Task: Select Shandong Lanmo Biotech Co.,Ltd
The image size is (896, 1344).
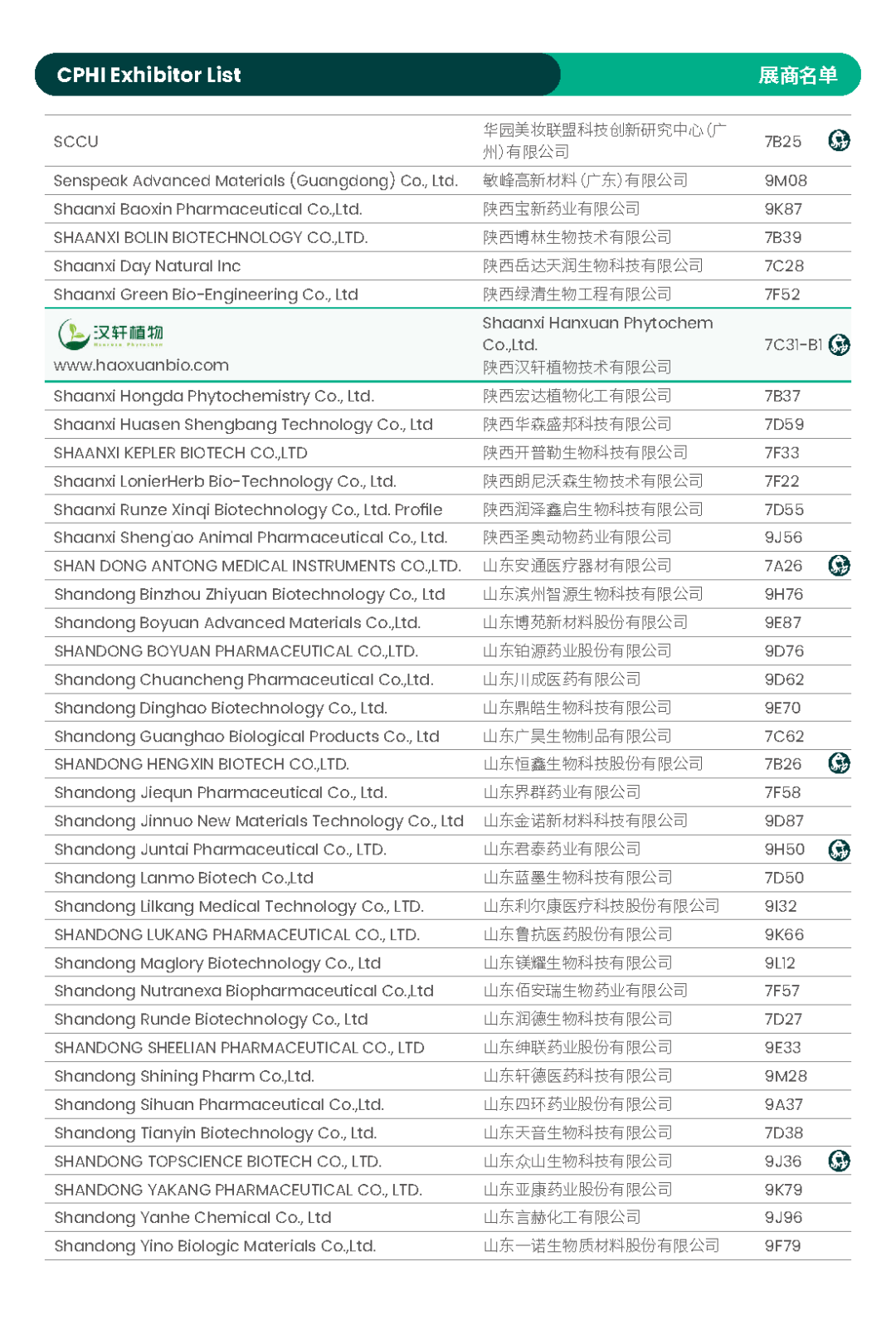Action: [183, 878]
